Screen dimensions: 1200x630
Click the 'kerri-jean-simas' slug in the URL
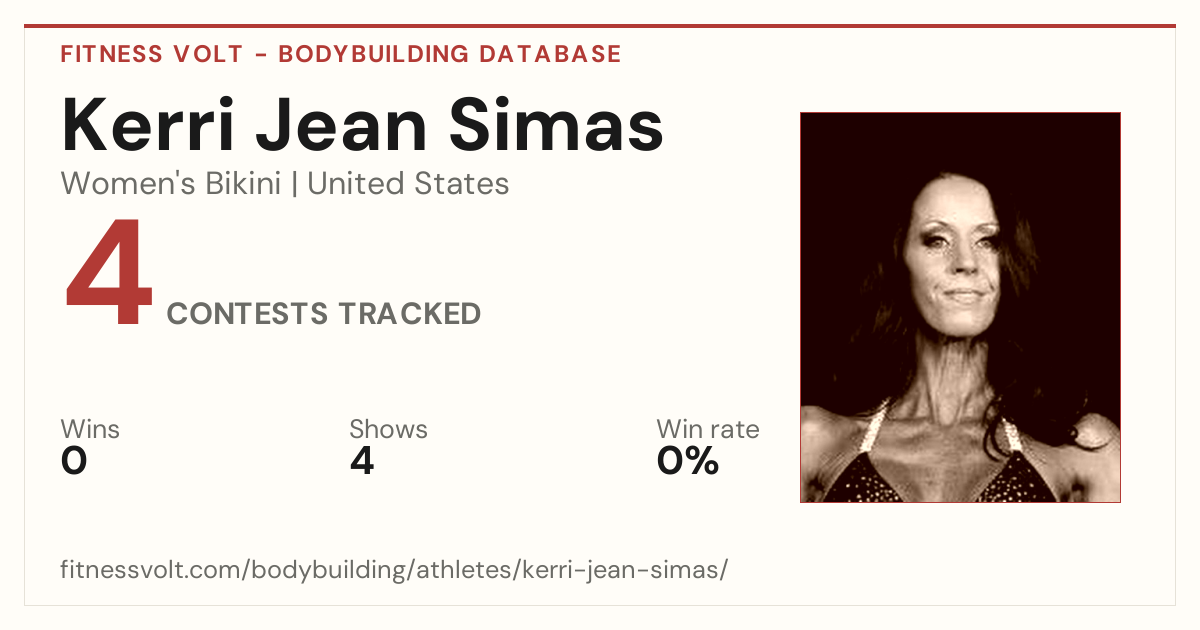click(x=621, y=571)
